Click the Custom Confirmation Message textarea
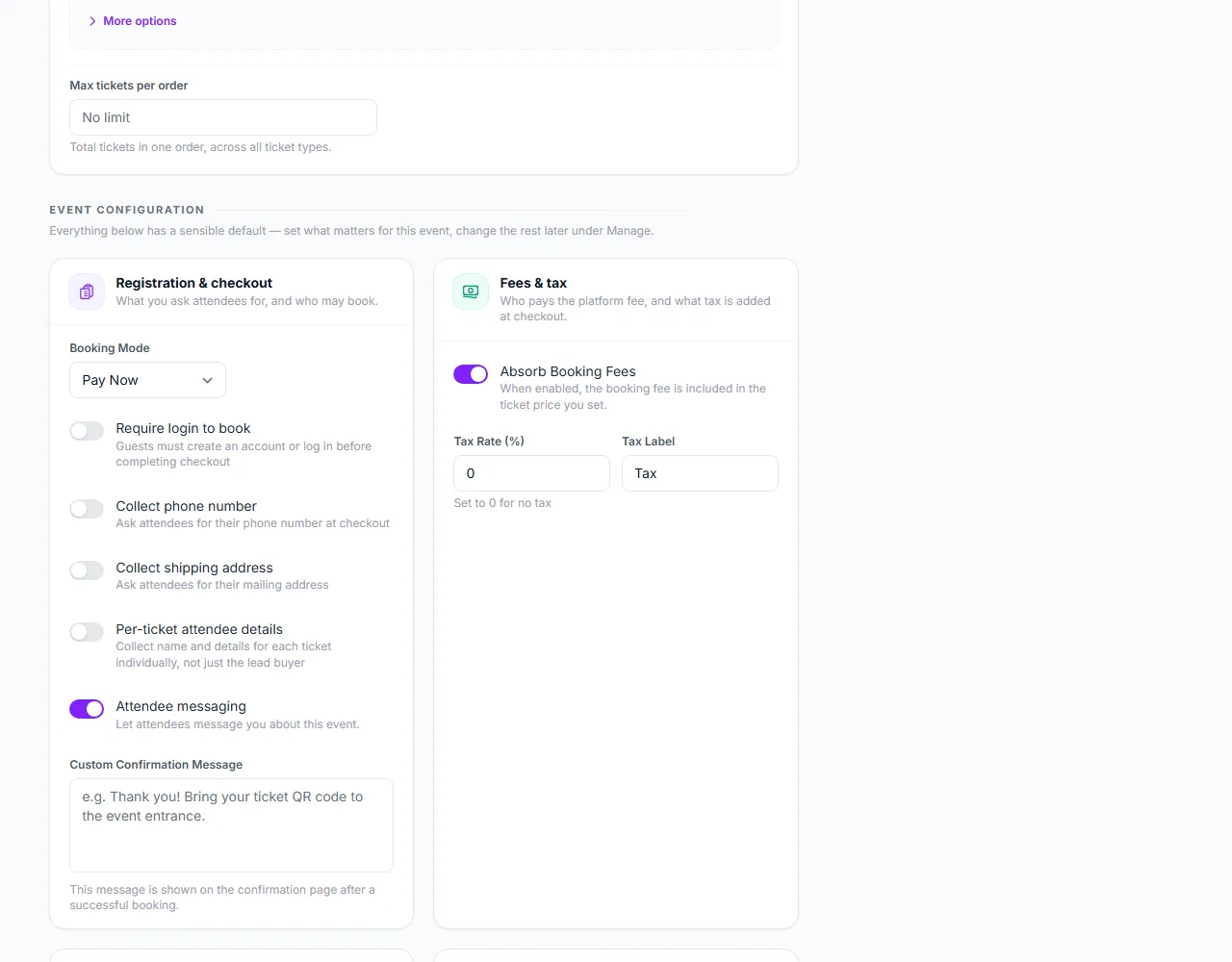1232x962 pixels. point(231,825)
